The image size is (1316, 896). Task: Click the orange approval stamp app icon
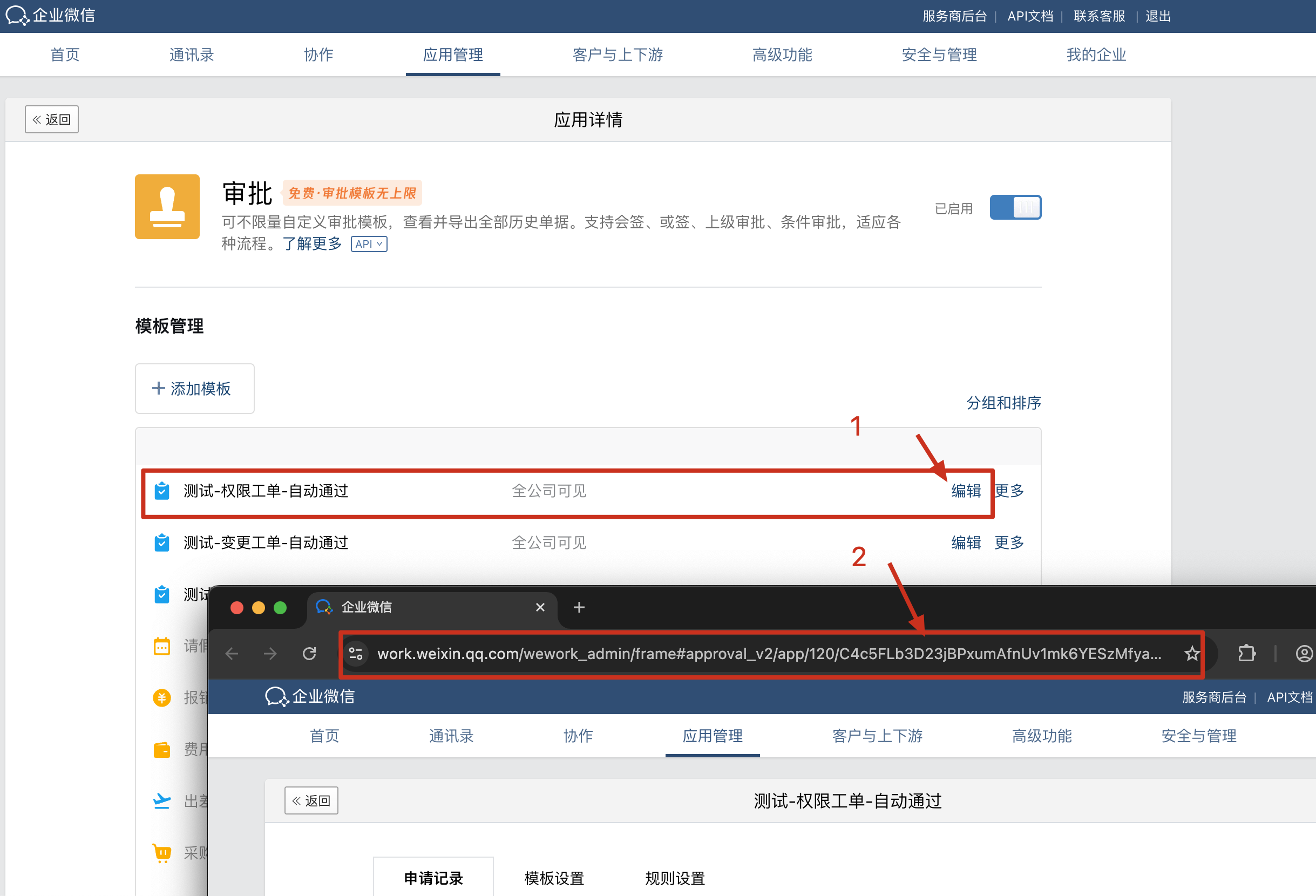pos(167,207)
